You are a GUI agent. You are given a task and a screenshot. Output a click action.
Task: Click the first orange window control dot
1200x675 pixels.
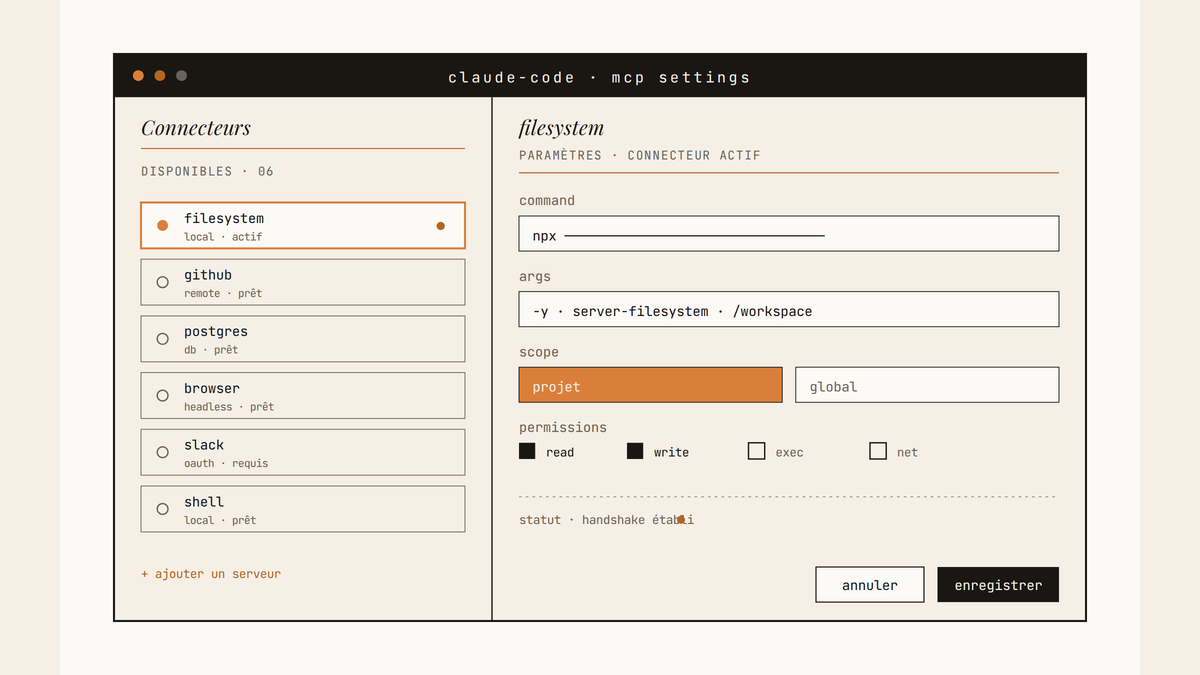pos(138,76)
